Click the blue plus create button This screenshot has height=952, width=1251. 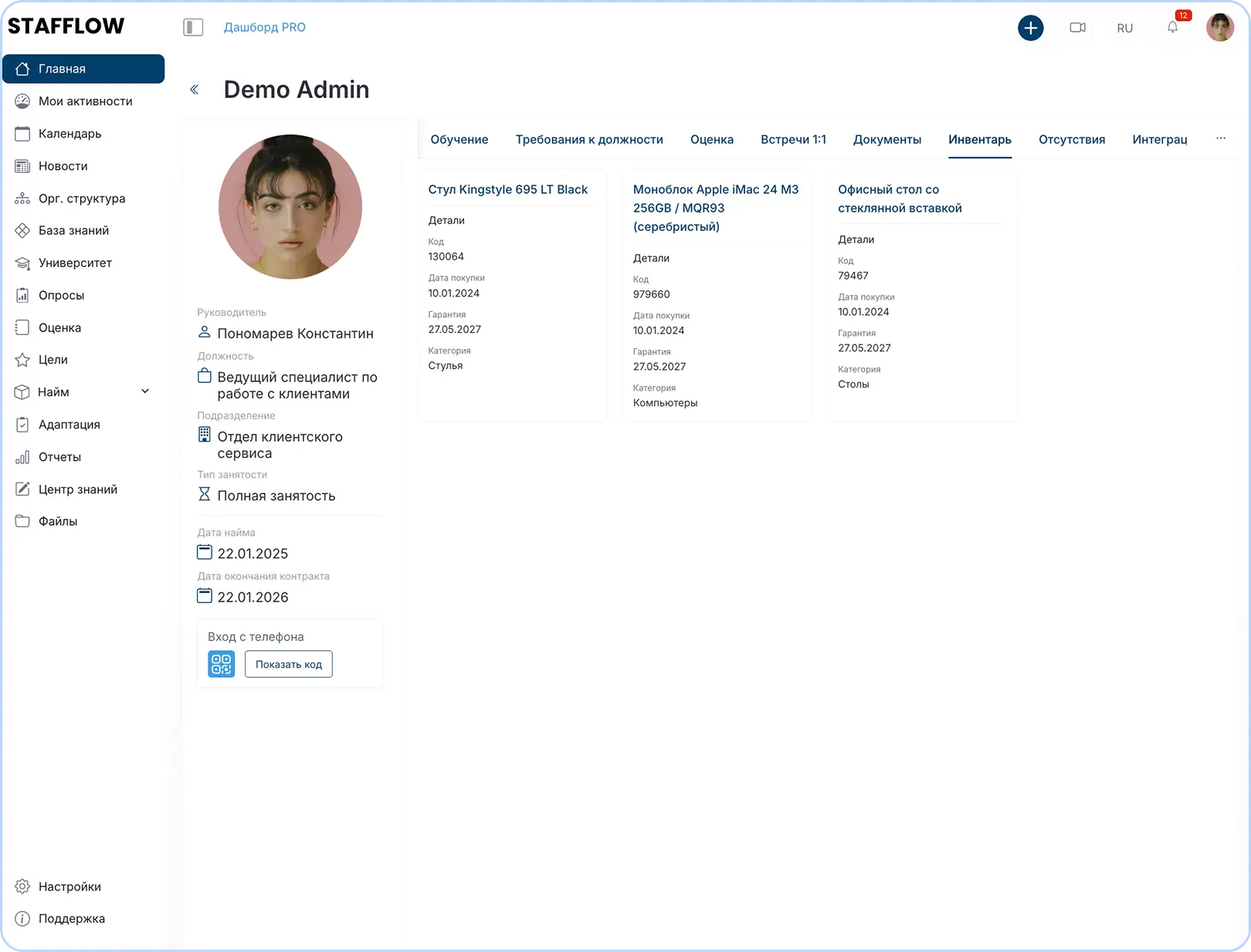click(x=1030, y=28)
